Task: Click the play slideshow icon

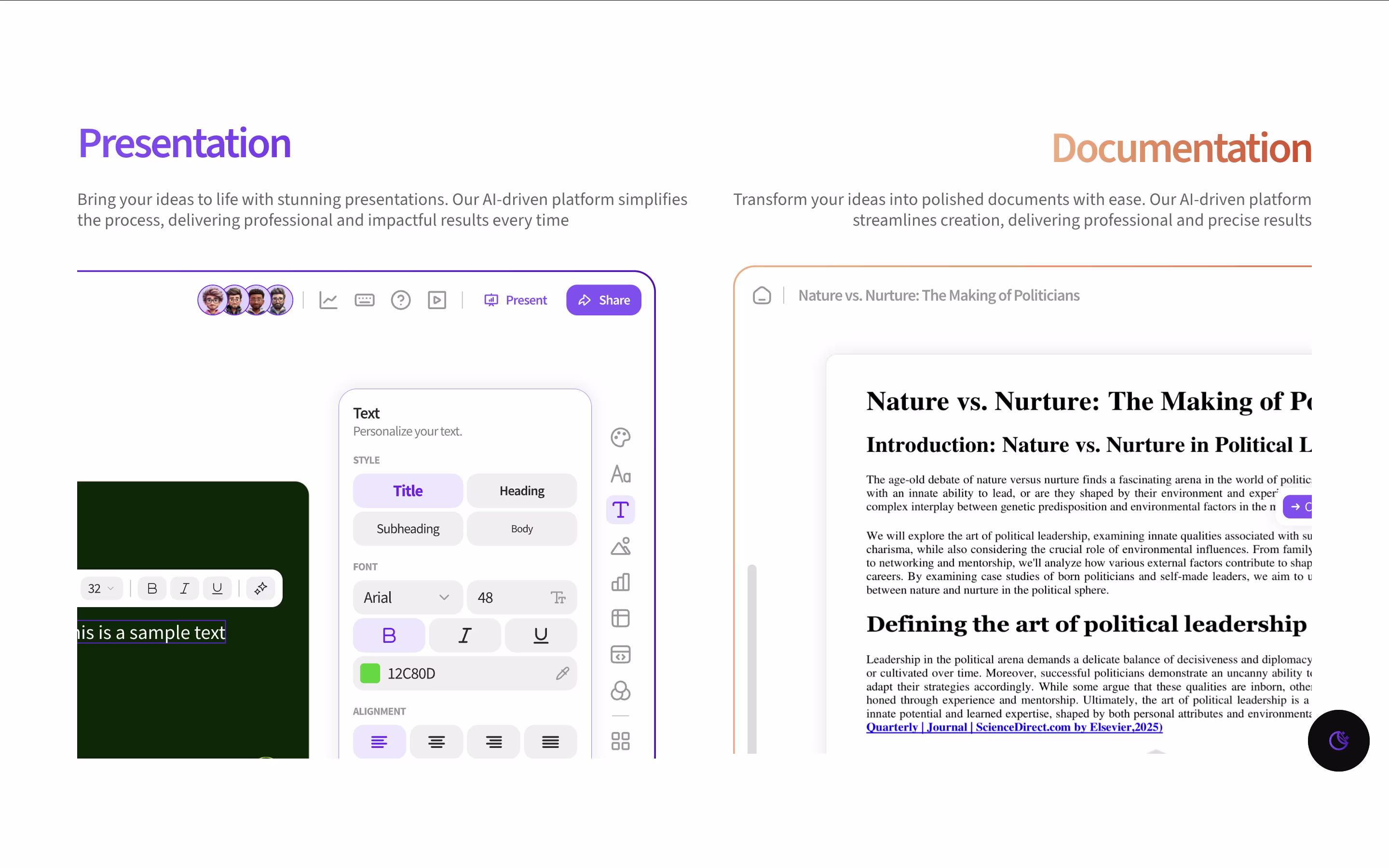Action: [437, 300]
